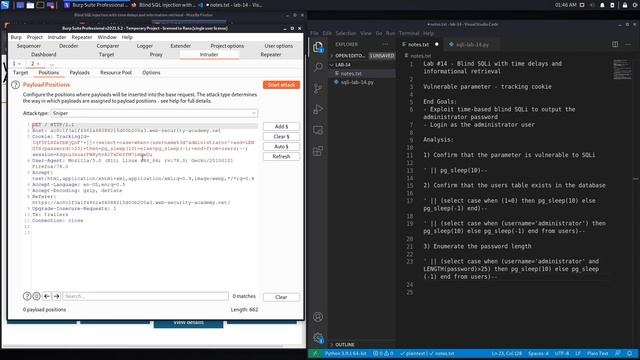
Task: Open terminal launcher in top taskbar
Action: tap(40, 5)
